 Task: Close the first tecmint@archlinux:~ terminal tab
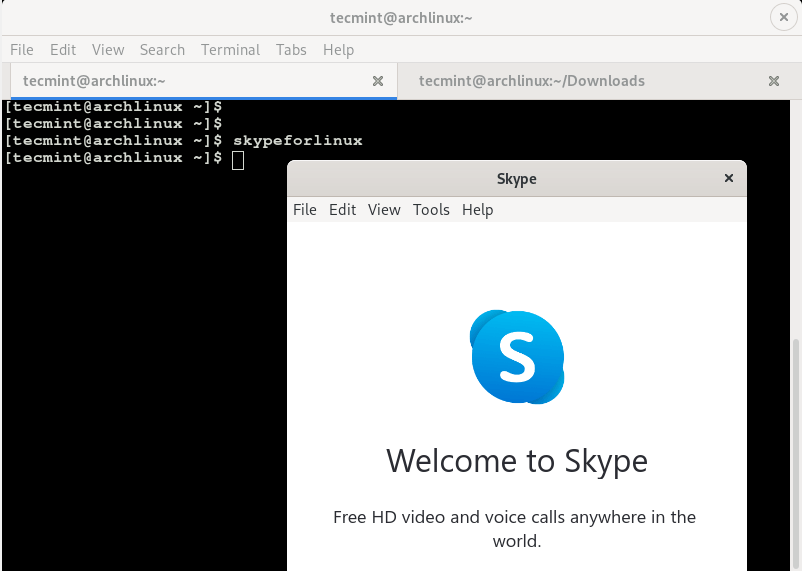point(378,81)
